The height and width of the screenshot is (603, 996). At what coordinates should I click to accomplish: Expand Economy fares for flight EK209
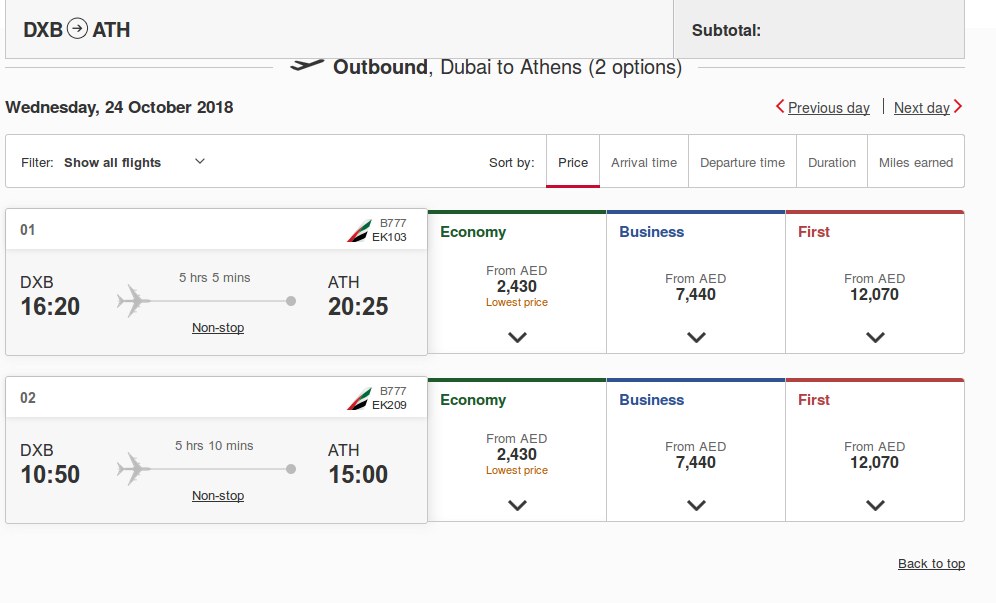518,505
